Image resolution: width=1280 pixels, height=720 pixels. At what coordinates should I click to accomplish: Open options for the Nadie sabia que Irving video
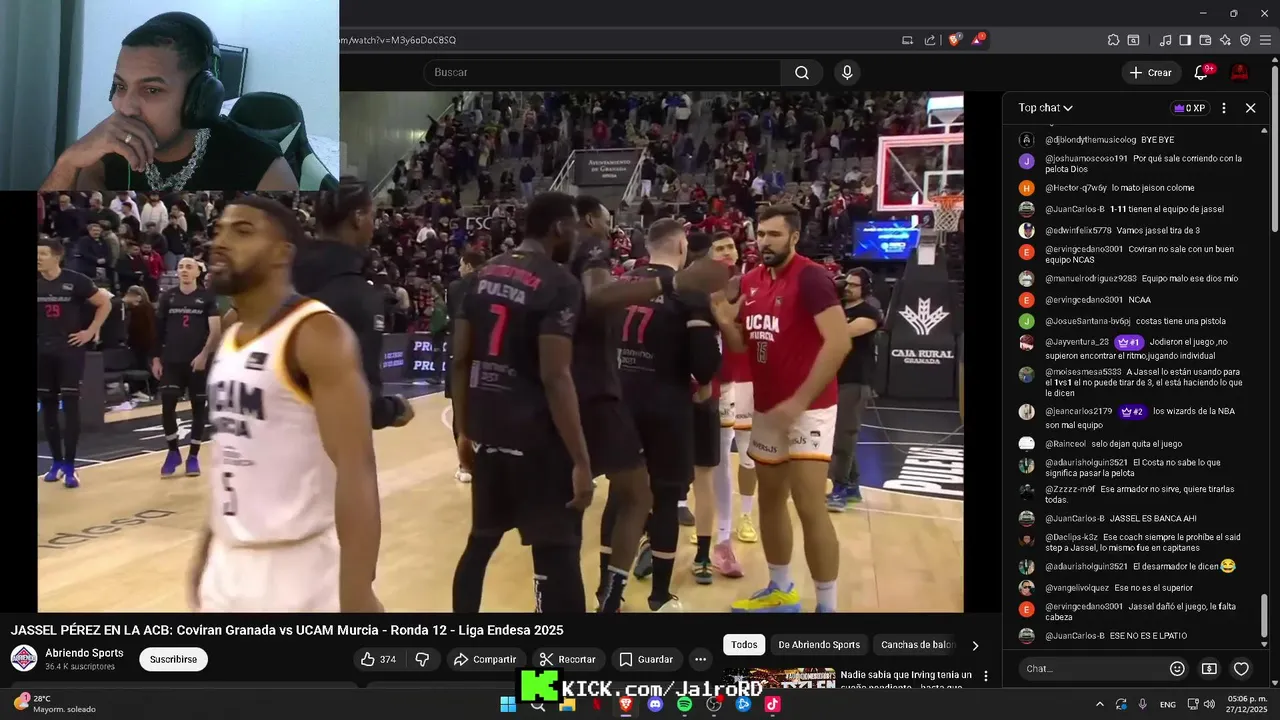[x=985, y=676]
